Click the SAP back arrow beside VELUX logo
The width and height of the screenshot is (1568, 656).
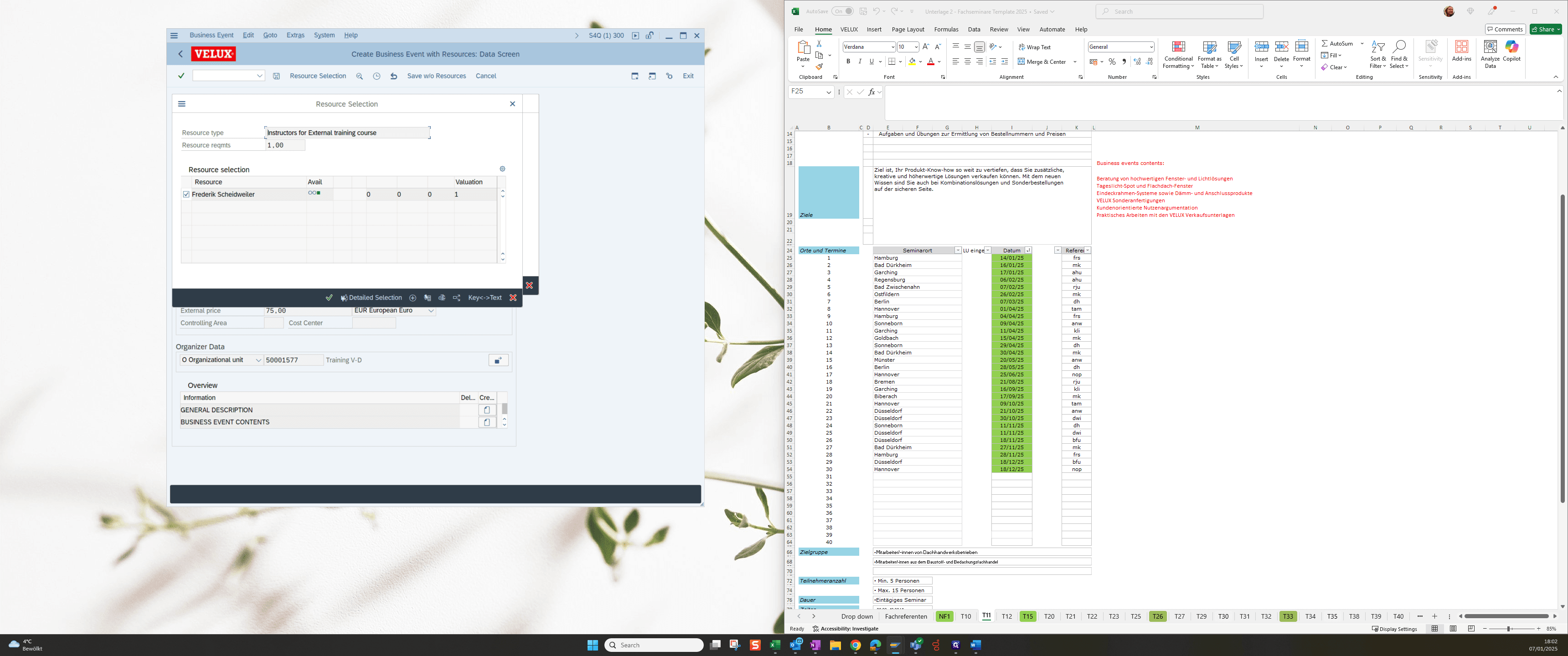(180, 54)
